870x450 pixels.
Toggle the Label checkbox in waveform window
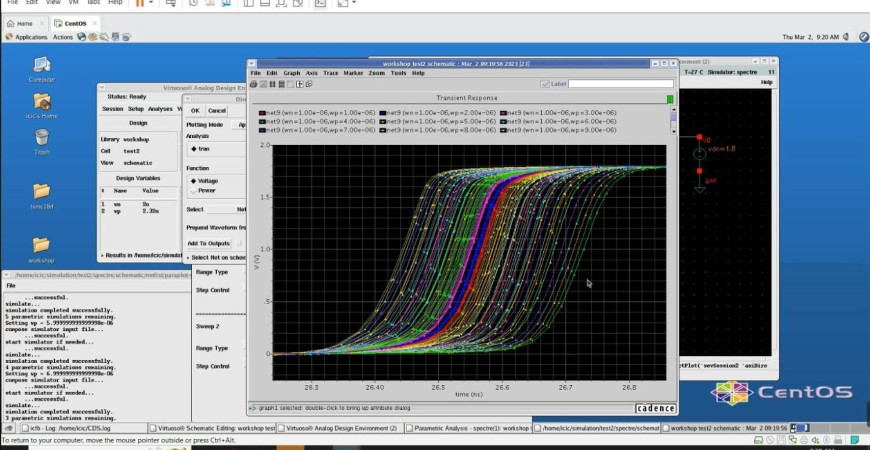(x=545, y=84)
